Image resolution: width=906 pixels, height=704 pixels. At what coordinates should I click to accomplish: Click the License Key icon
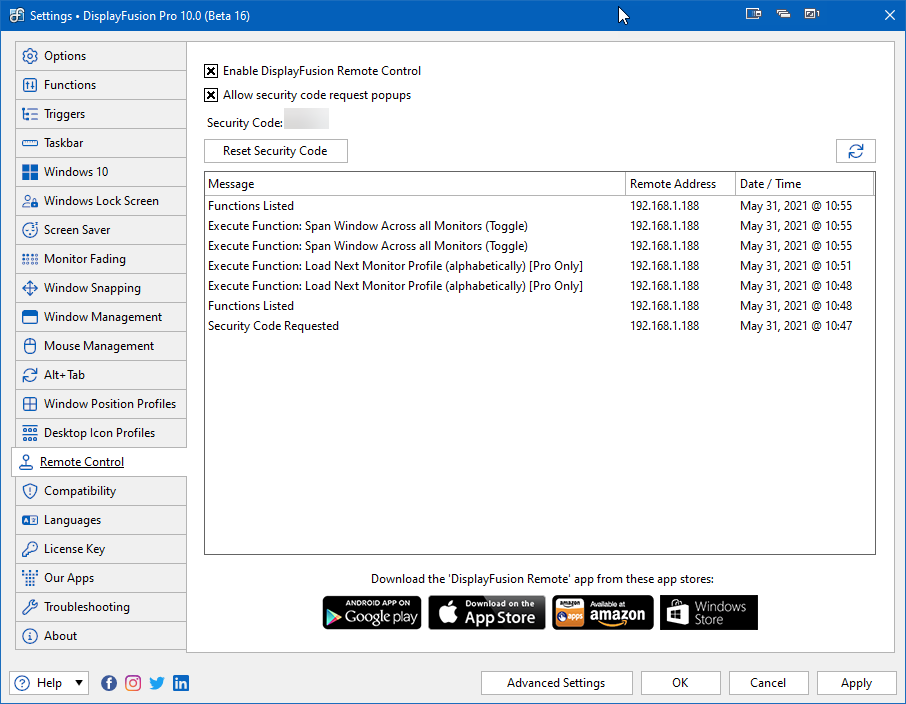(29, 549)
